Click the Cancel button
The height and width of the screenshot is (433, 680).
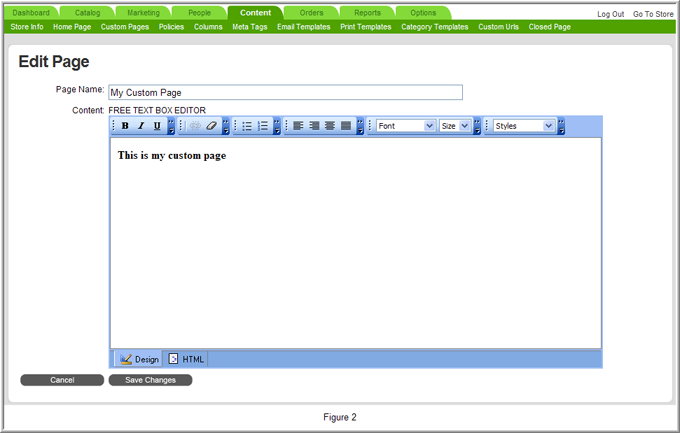62,380
